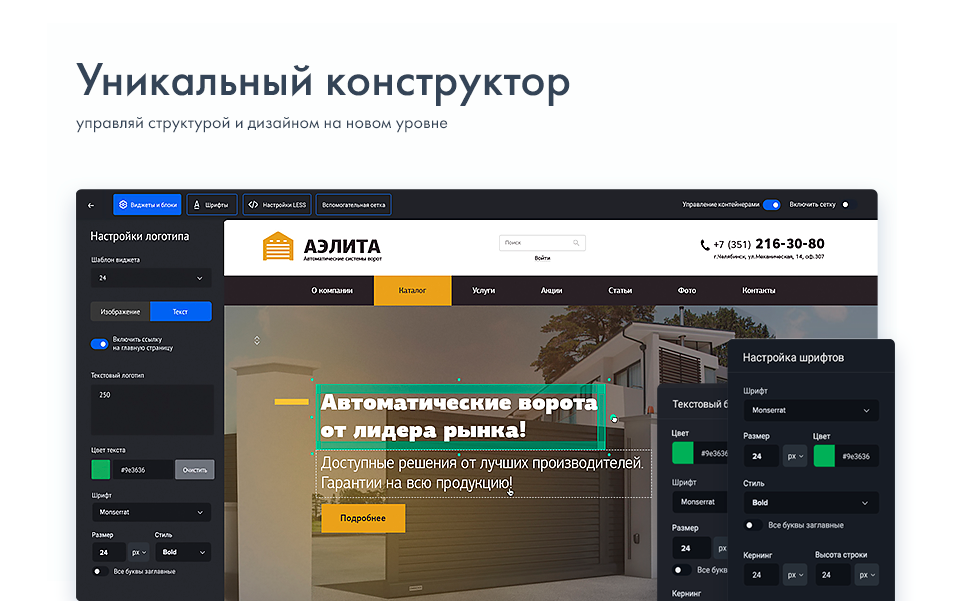This screenshot has width=979, height=601.
Task: Click the search magnifier icon
Action: pyautogui.click(x=576, y=243)
